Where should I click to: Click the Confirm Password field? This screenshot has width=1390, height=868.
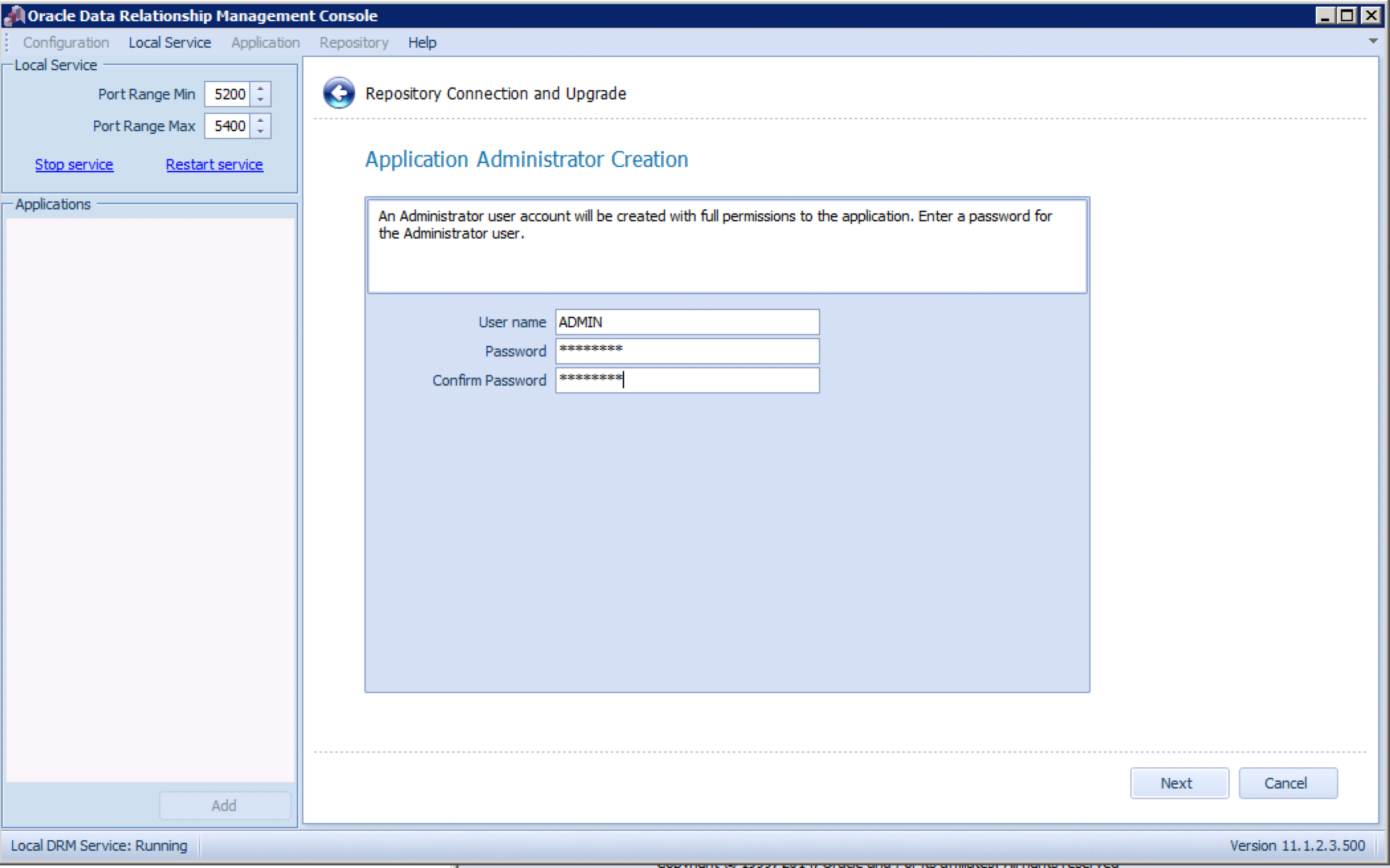point(687,380)
